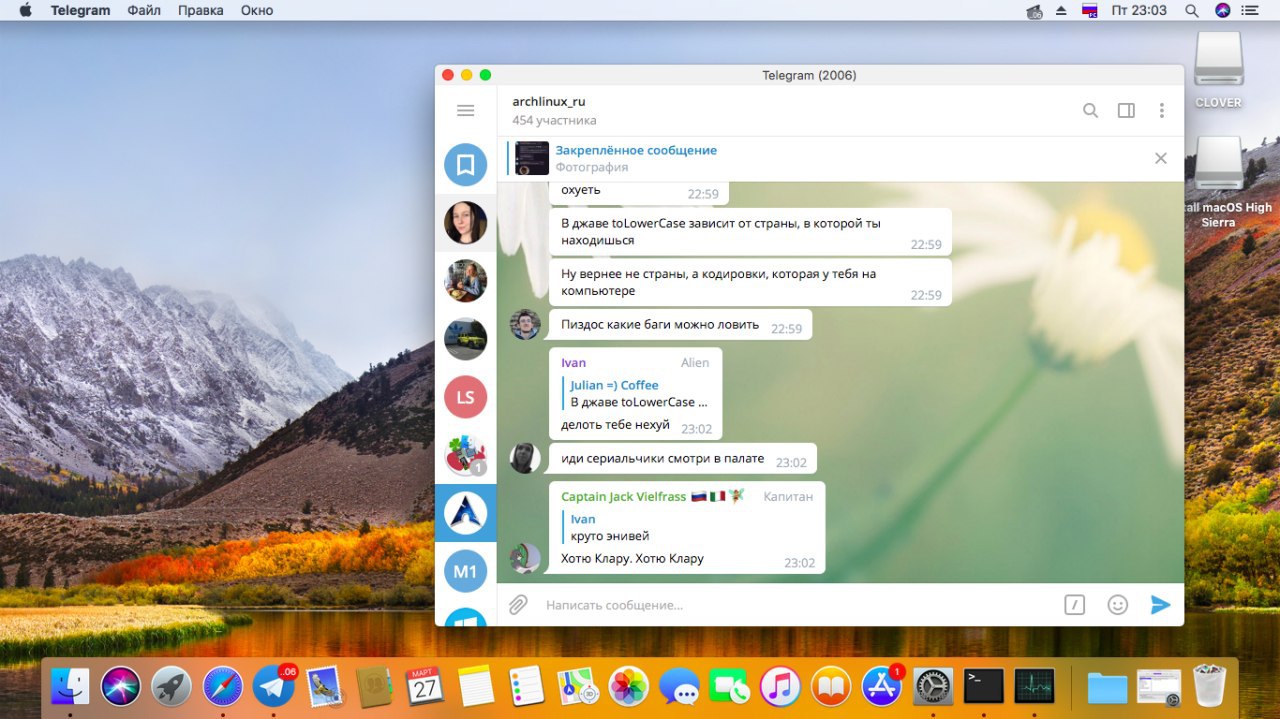The width and height of the screenshot is (1280, 719).
Task: Open Finder from the Dock
Action: [x=70, y=686]
